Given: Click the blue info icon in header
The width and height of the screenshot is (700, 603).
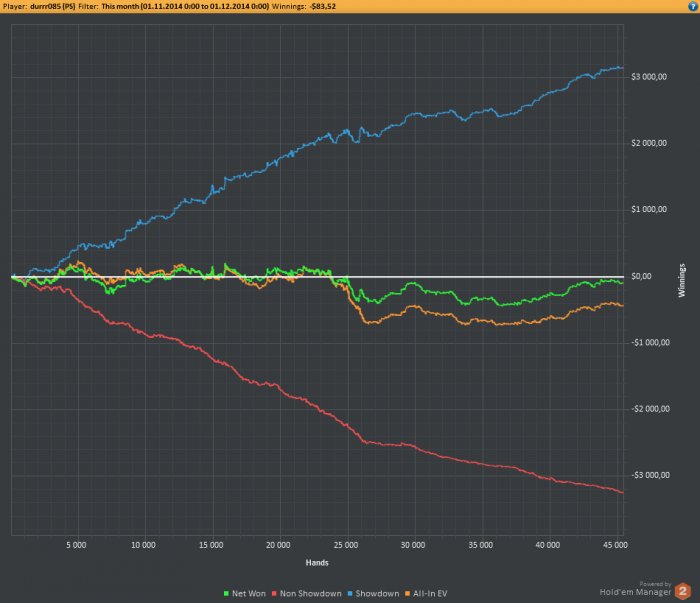Looking at the screenshot, I should click(693, 6).
